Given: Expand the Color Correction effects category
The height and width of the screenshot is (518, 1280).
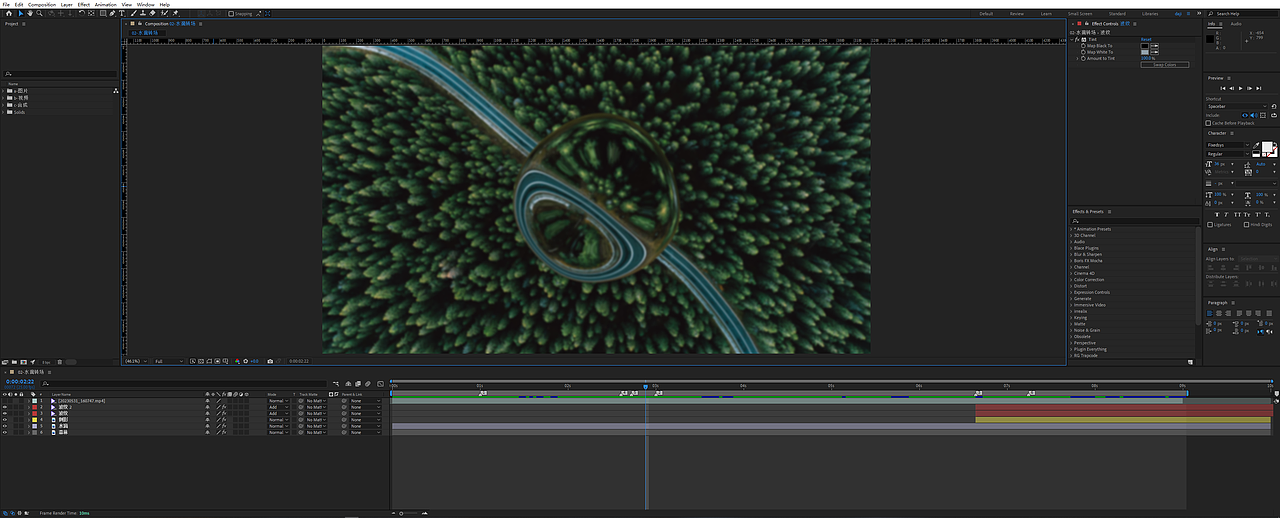Looking at the screenshot, I should click(x=1071, y=279).
